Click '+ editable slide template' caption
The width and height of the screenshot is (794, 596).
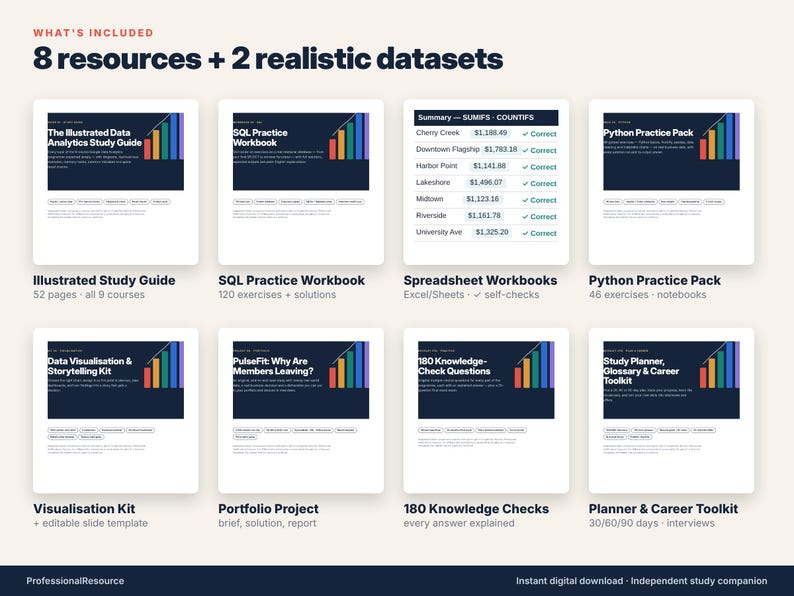(91, 523)
